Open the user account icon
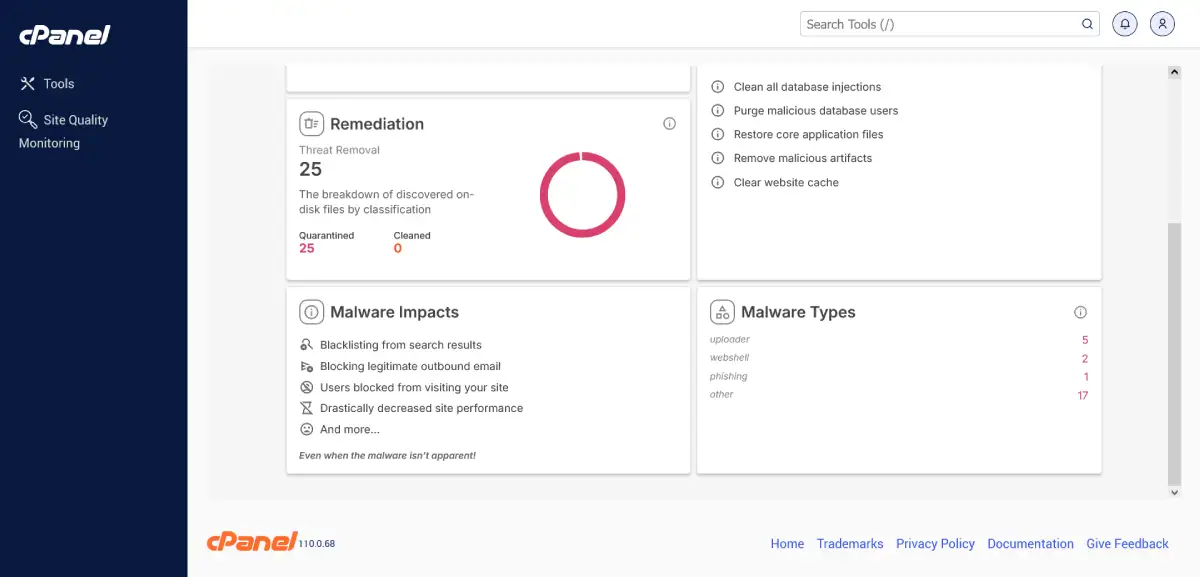Image resolution: width=1200 pixels, height=577 pixels. (1162, 24)
